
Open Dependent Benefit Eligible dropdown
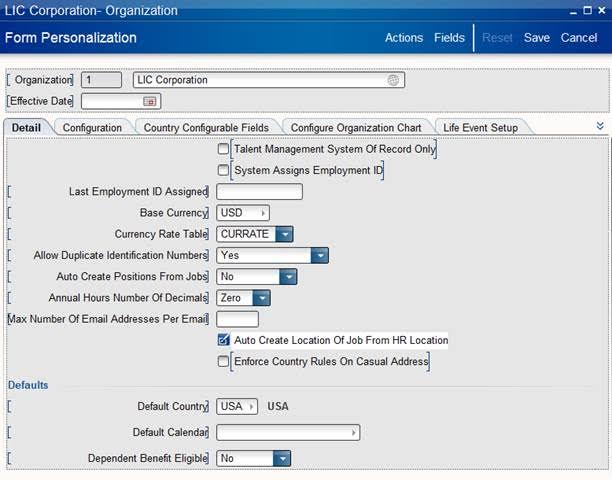282,459
